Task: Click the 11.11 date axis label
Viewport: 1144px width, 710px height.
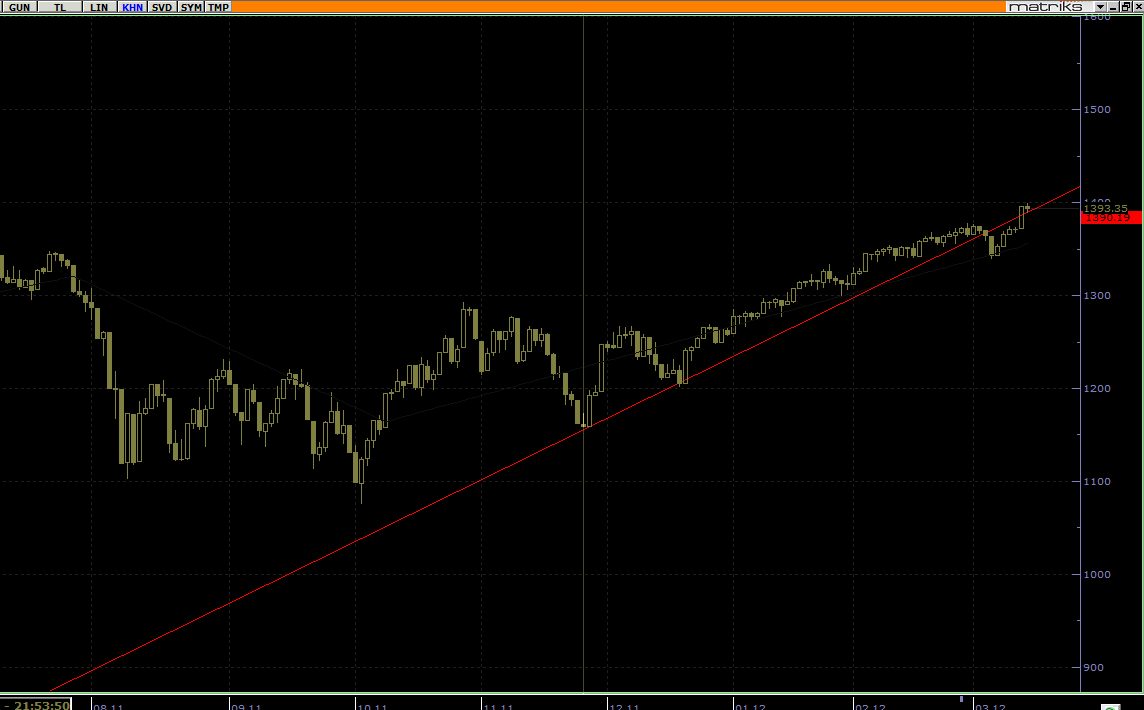Action: (498, 706)
